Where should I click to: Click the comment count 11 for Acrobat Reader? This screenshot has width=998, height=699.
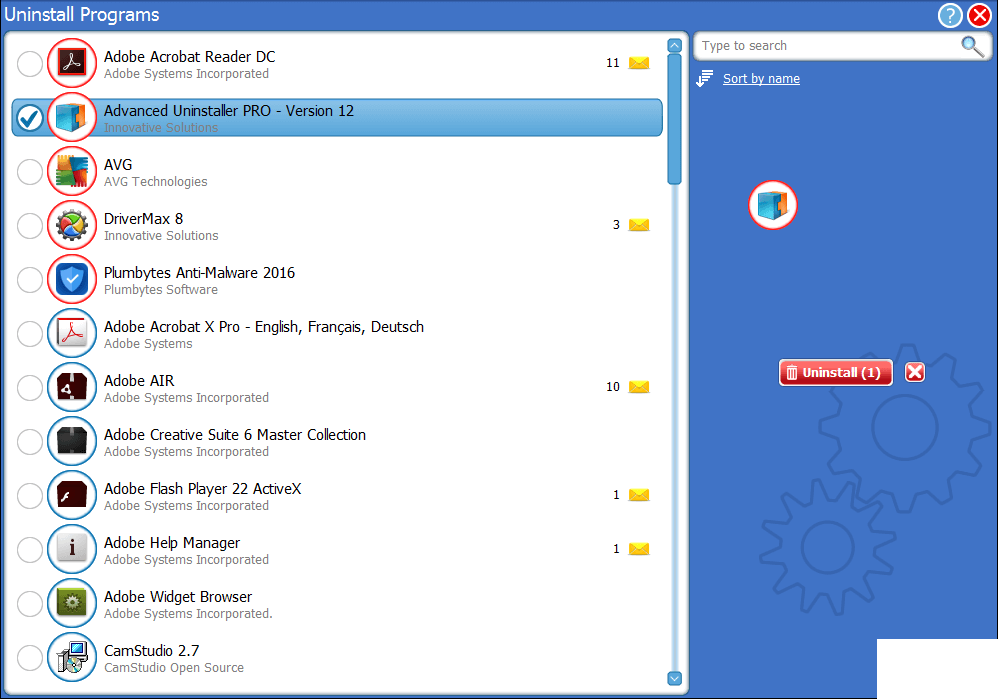coord(613,63)
